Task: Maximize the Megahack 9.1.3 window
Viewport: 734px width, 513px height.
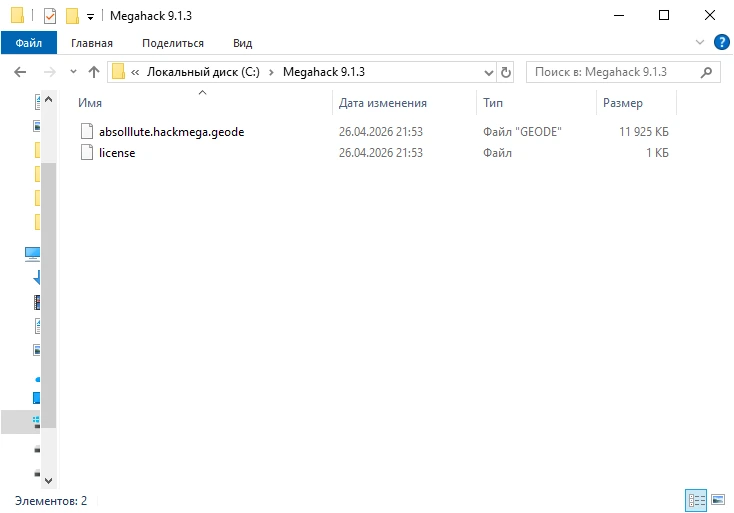Action: click(664, 15)
